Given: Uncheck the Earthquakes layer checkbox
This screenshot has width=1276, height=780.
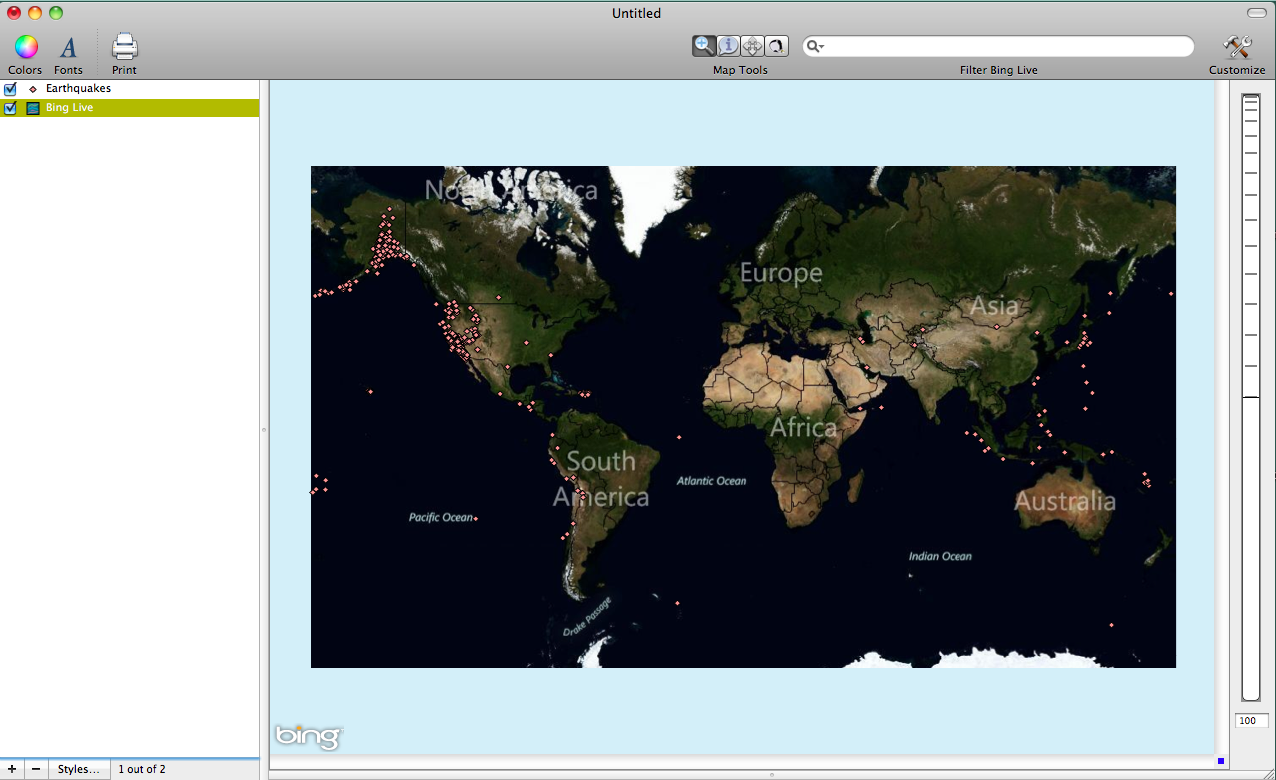Looking at the screenshot, I should [11, 89].
